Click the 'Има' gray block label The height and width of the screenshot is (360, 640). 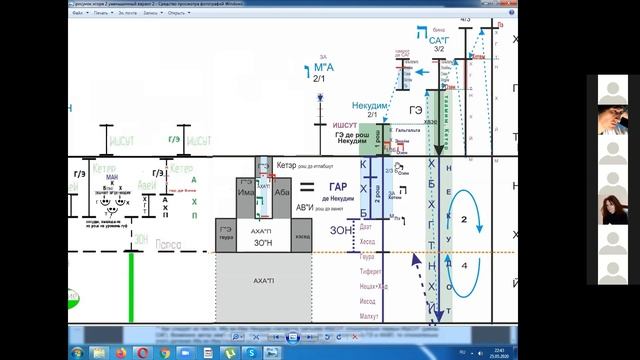click(246, 192)
